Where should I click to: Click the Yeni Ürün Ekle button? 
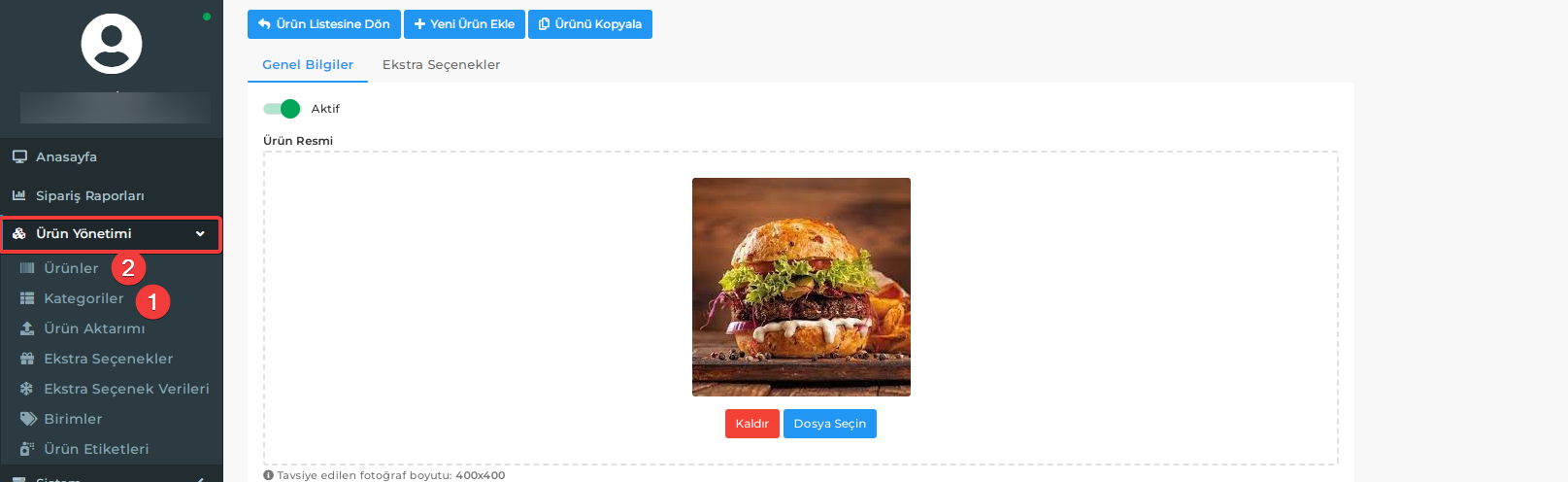(464, 24)
